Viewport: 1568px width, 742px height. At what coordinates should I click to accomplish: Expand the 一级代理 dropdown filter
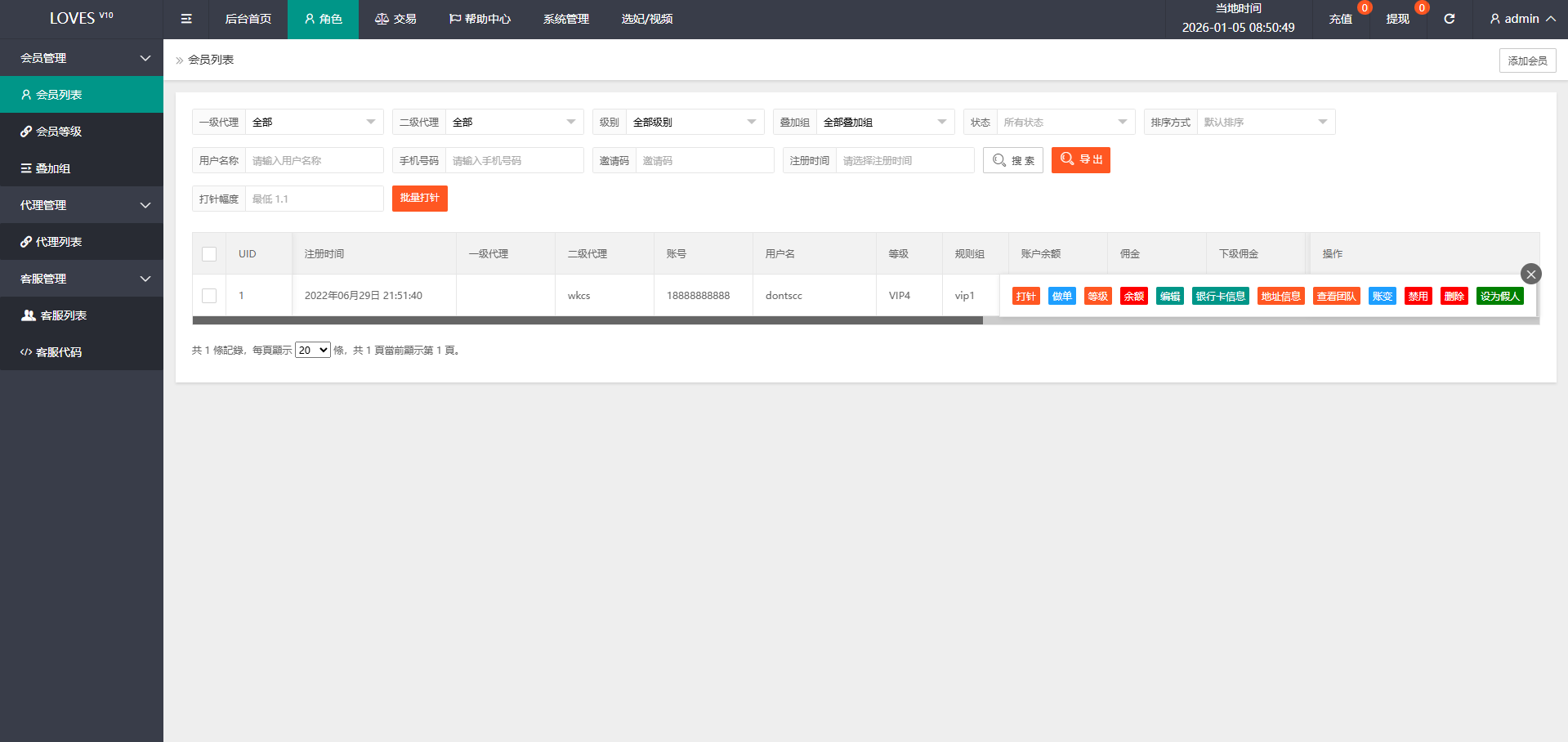coord(314,123)
